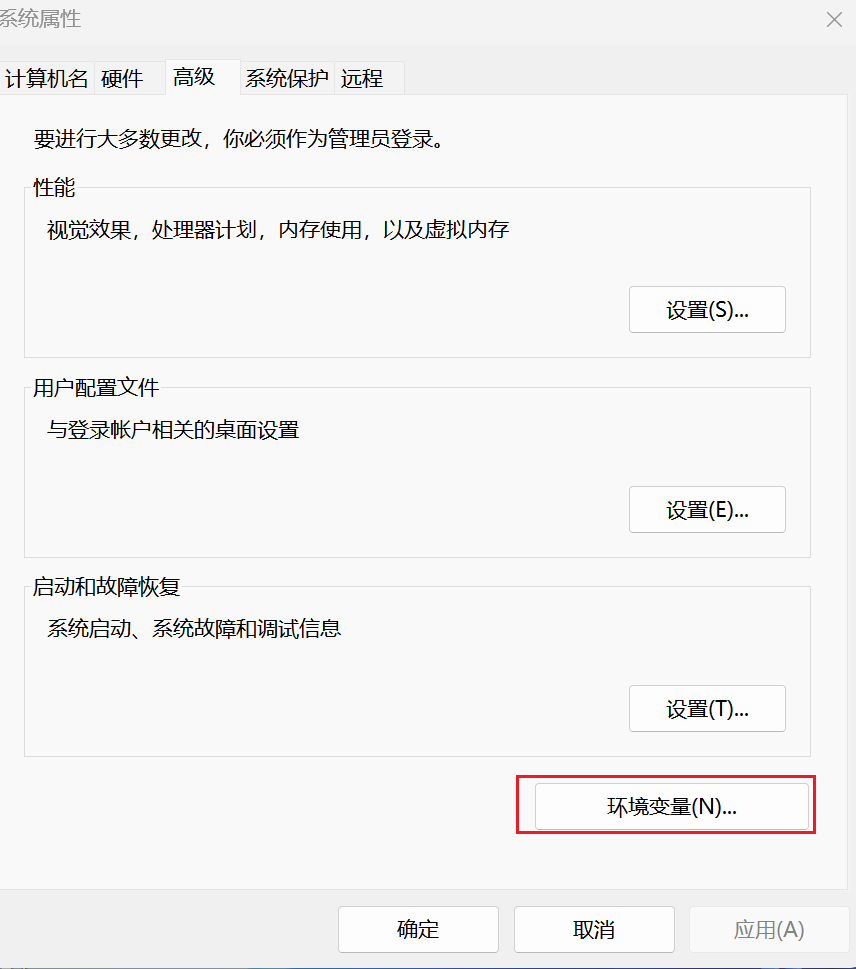Image resolution: width=856 pixels, height=969 pixels.
Task: Click the 环境变量(N)... button
Action: click(x=672, y=806)
